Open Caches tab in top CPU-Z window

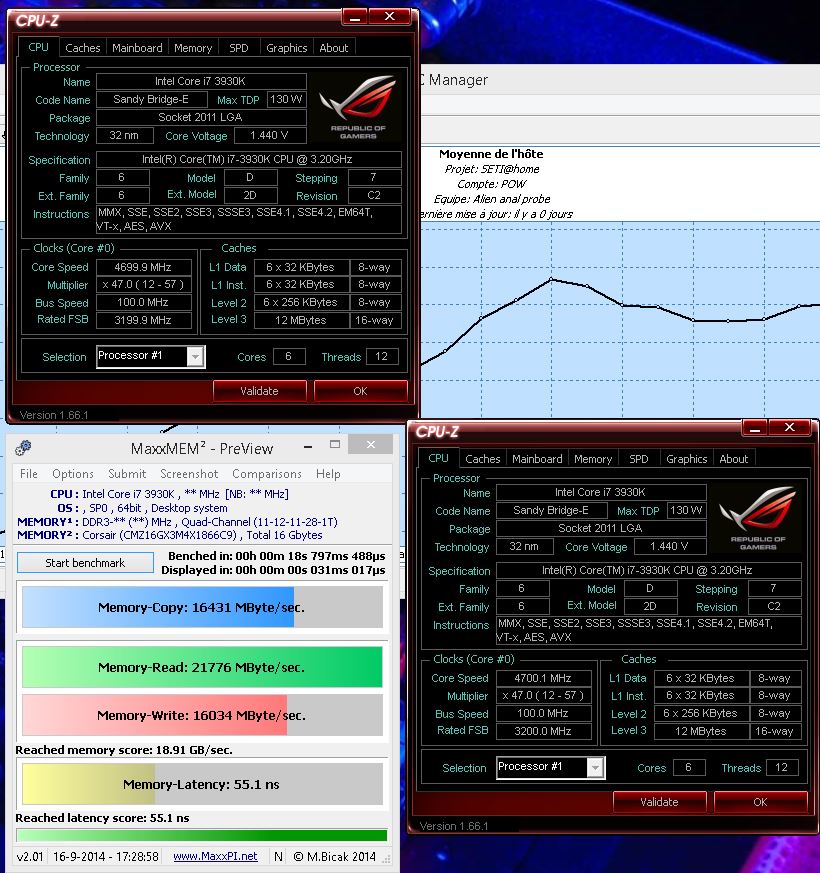click(x=82, y=48)
